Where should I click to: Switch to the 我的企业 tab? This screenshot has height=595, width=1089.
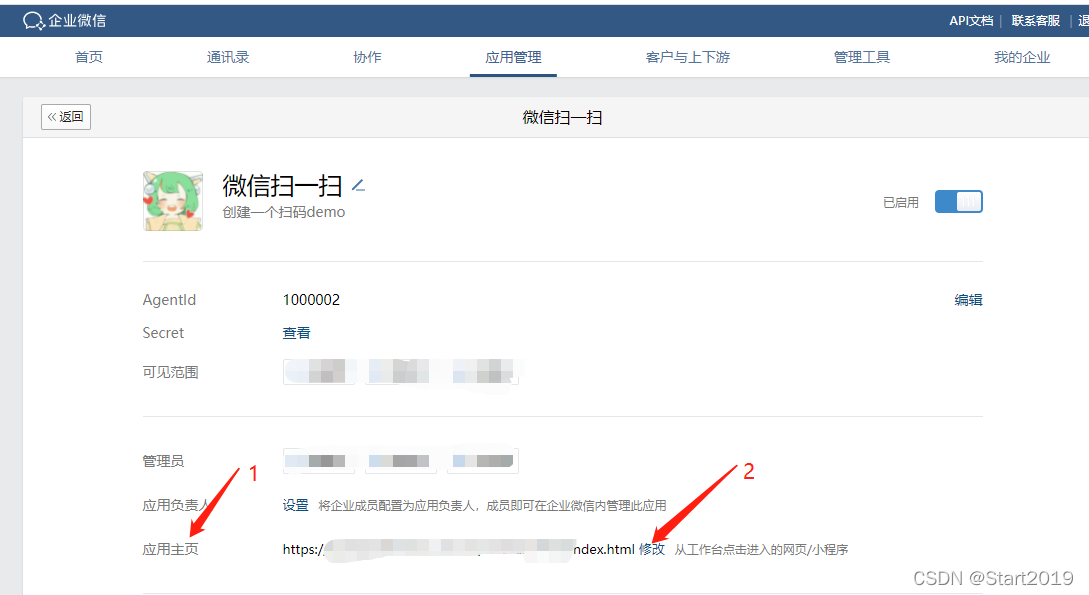pos(1022,57)
